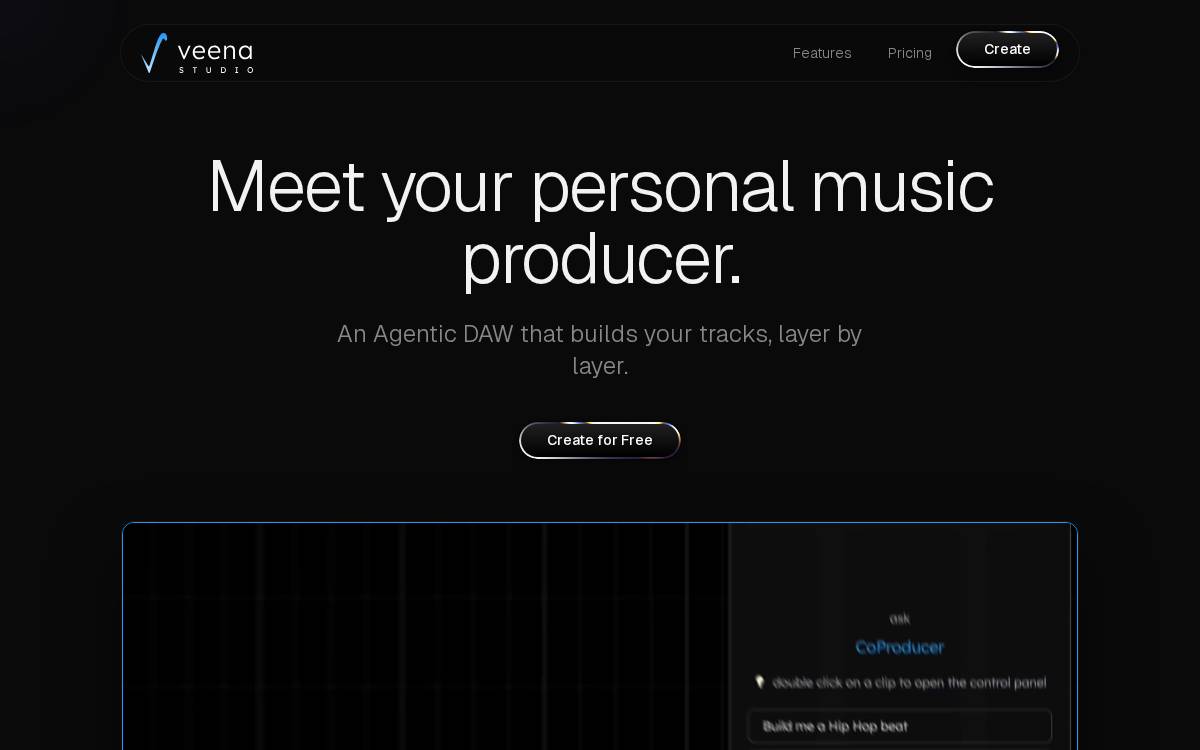
Task: Click the 'An Agentic DAW' subtitle text
Action: tap(600, 349)
